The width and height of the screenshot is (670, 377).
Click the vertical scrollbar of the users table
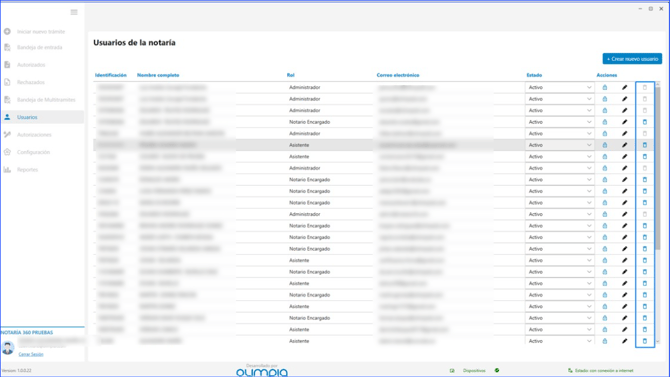pos(658,167)
